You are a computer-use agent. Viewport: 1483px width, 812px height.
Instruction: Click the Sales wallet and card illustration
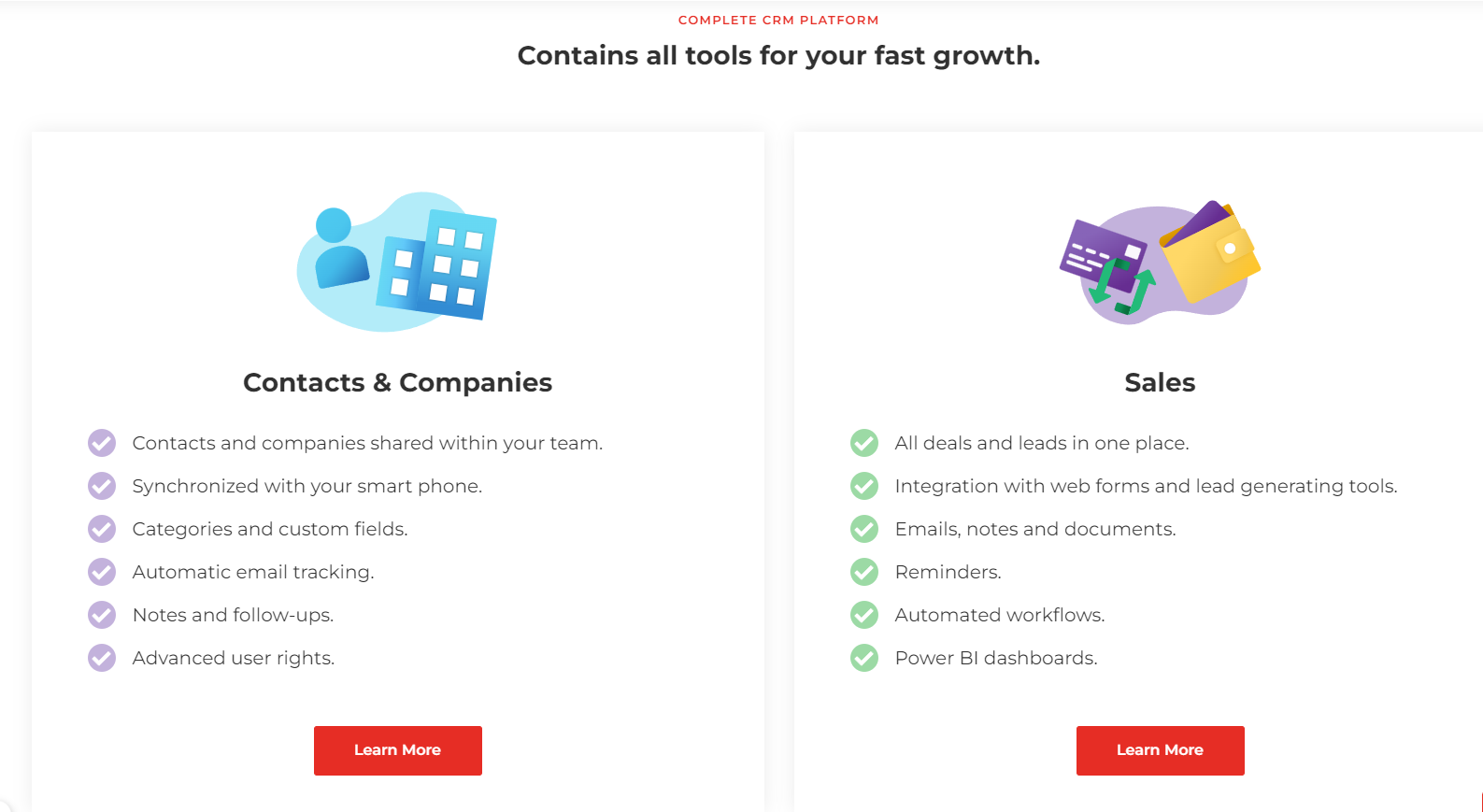[1160, 262]
